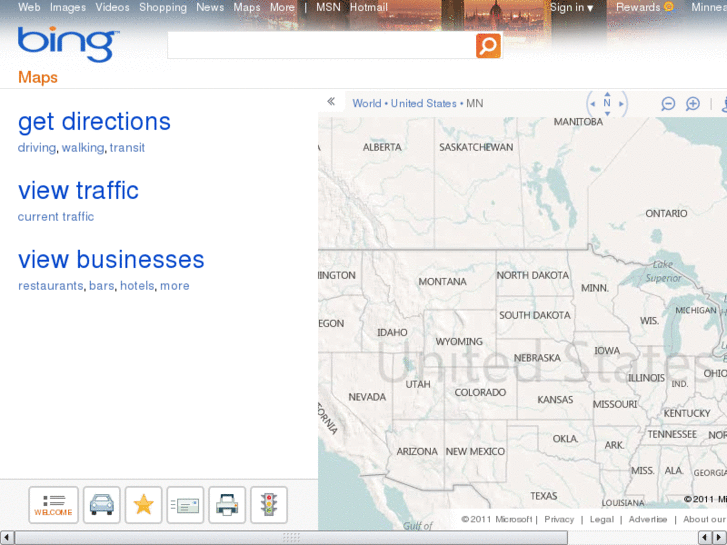
Task: Click World in the map breadcrumb
Action: click(x=367, y=103)
